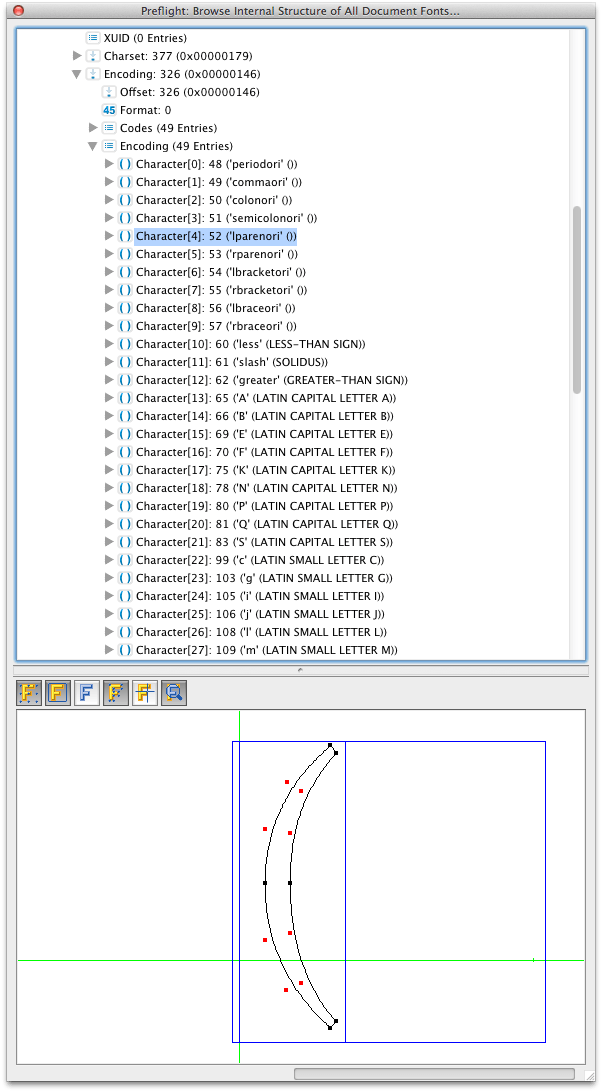Expand the Charset: 377 node
The width and height of the screenshot is (602, 1092).
[x=77, y=56]
